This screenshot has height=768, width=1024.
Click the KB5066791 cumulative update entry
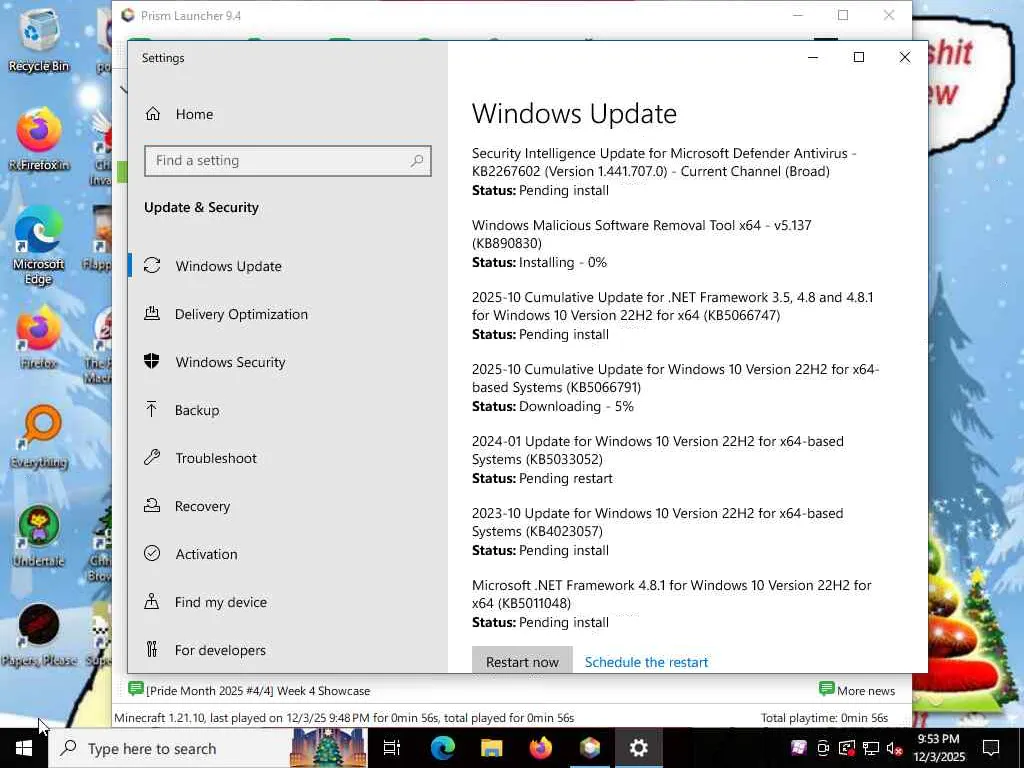click(675, 387)
